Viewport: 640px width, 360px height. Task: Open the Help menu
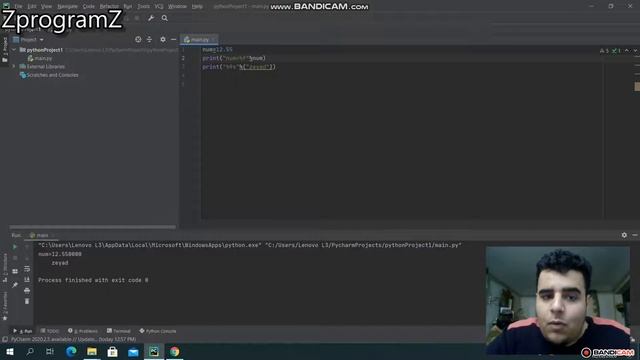[x=197, y=7]
